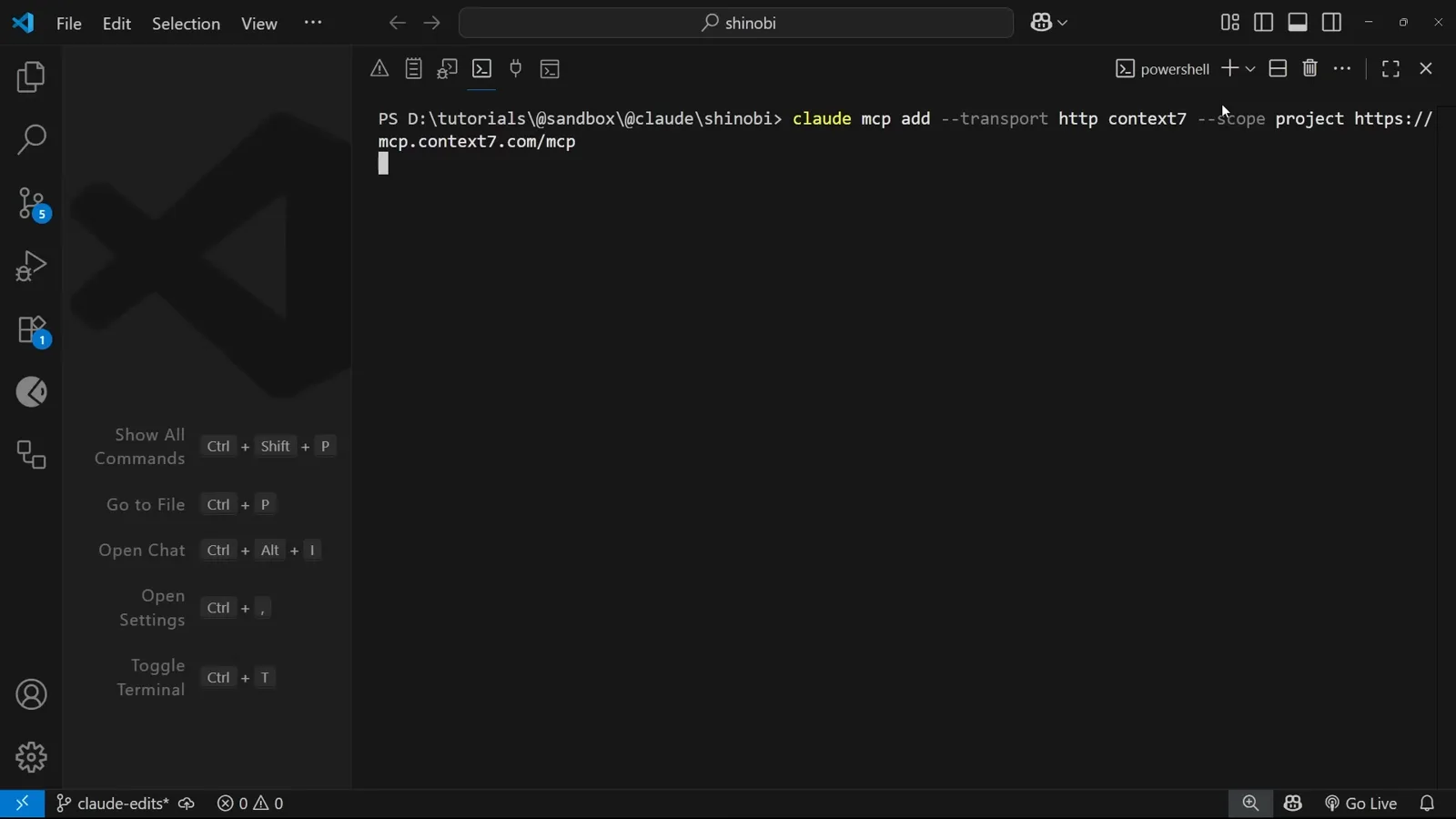Open Source Control with 5 pending changes
This screenshot has width=1456, height=819.
click(31, 204)
